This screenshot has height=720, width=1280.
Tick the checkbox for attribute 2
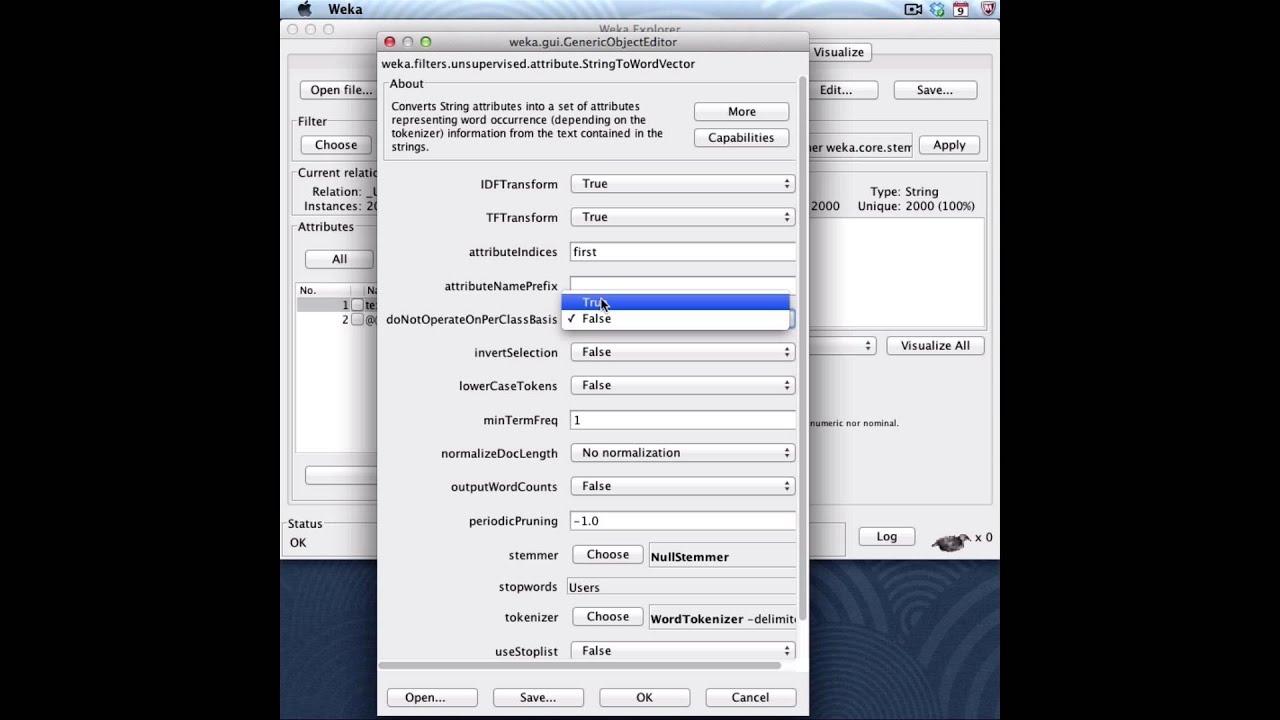click(x=357, y=320)
